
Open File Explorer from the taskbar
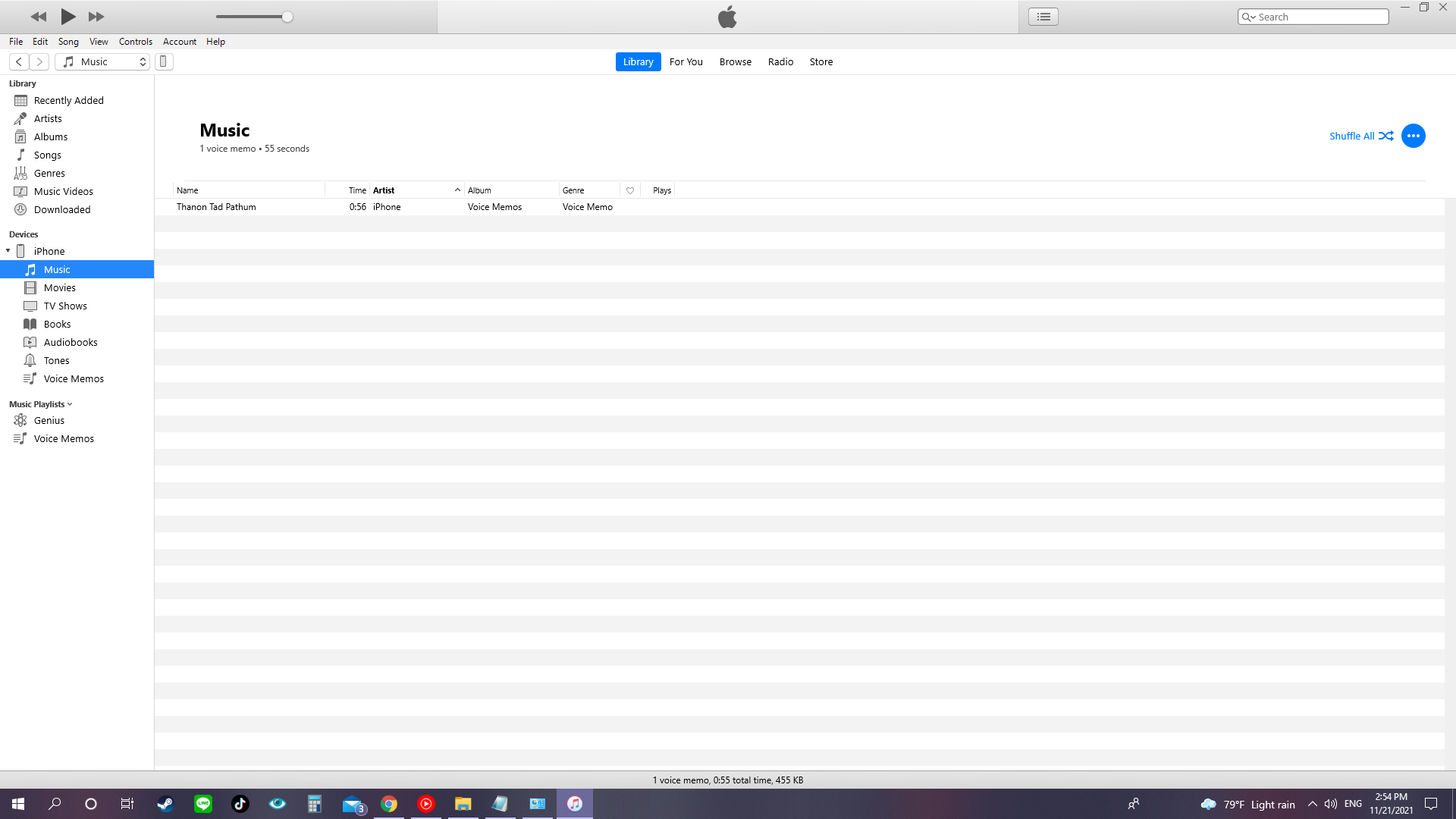pos(463,804)
